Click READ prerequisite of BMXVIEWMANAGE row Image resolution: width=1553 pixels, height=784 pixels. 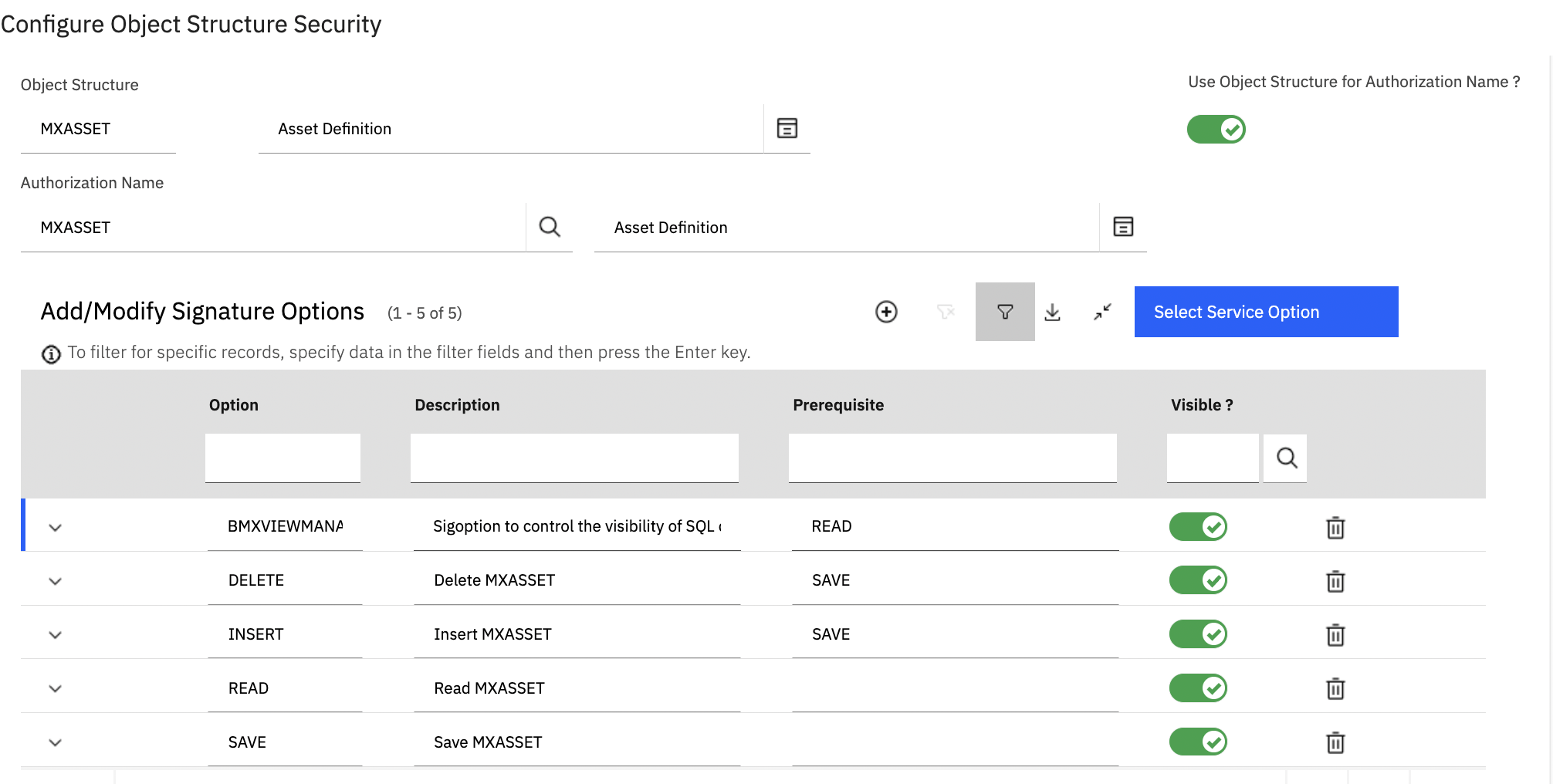coord(956,526)
